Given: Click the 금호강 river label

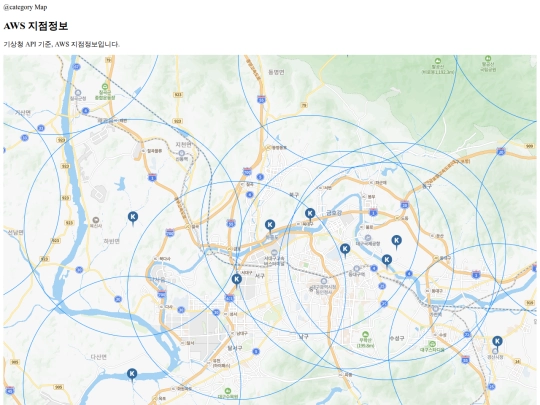Looking at the screenshot, I should point(333,214).
